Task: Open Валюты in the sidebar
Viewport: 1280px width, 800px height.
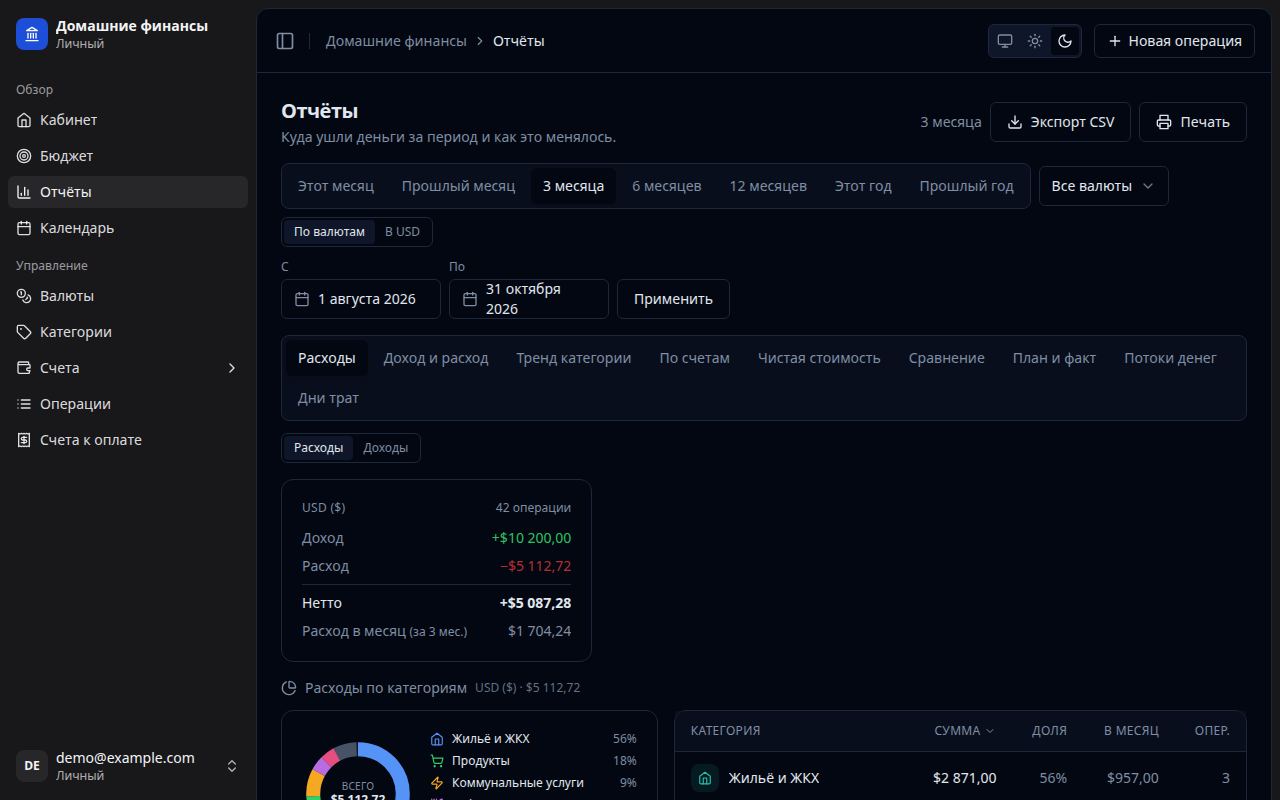Action: tap(128, 296)
